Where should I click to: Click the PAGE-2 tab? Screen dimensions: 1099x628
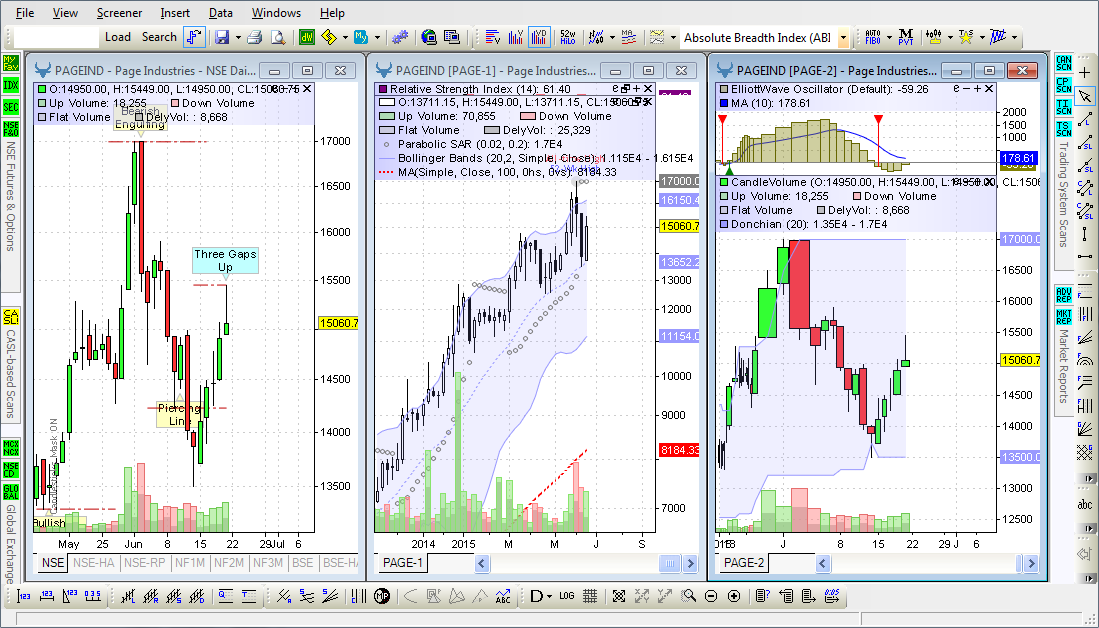tap(744, 562)
